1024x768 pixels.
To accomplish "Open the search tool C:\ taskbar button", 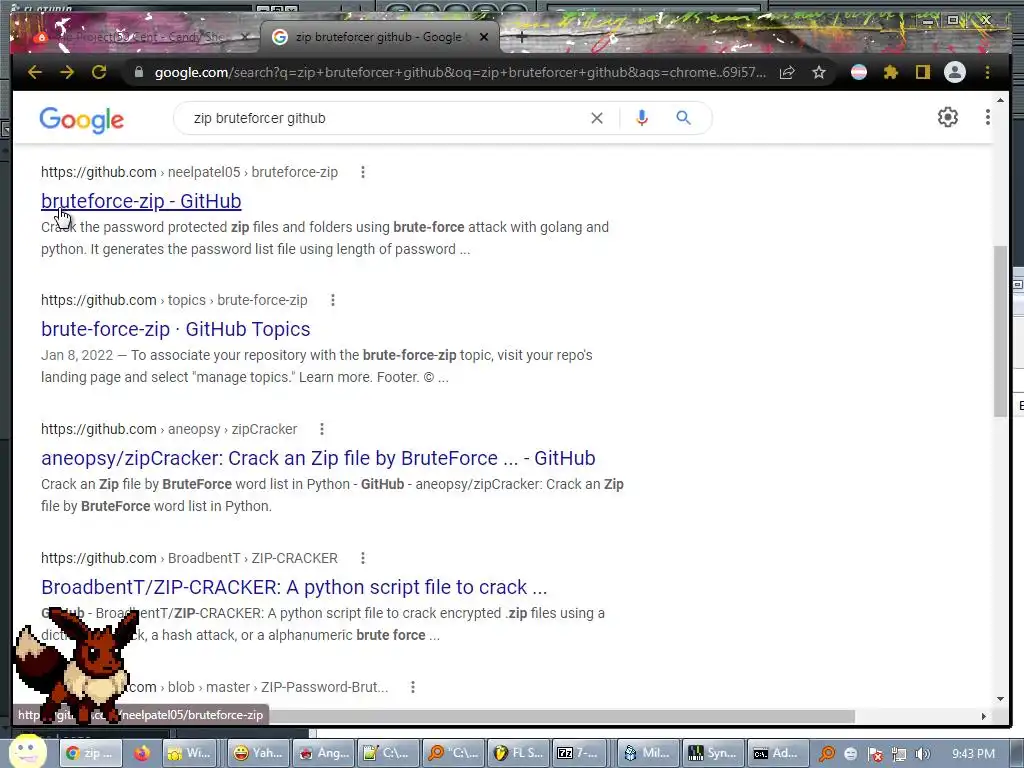I will pos(453,753).
